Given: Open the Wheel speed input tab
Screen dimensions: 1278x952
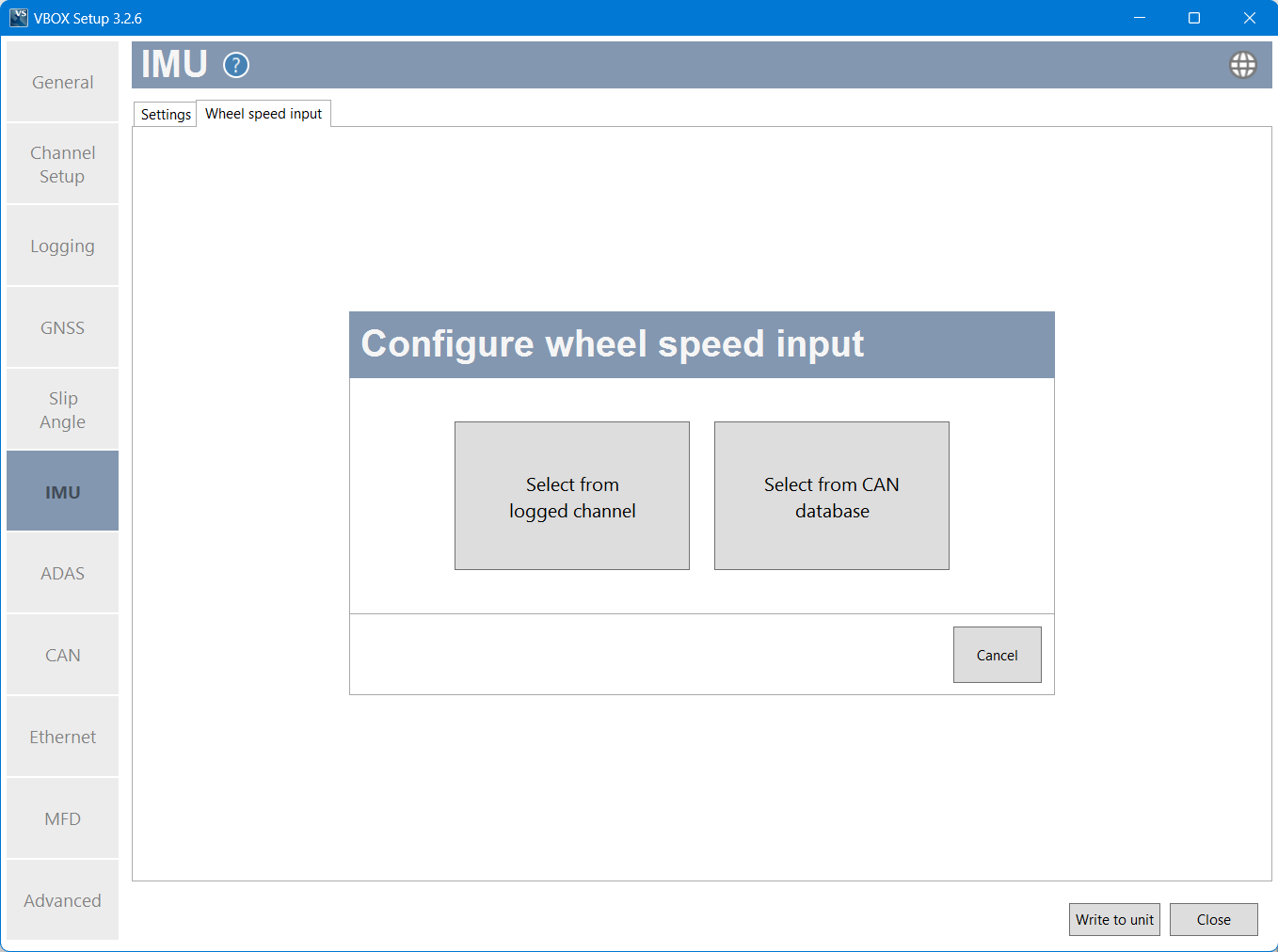Looking at the screenshot, I should pos(264,113).
